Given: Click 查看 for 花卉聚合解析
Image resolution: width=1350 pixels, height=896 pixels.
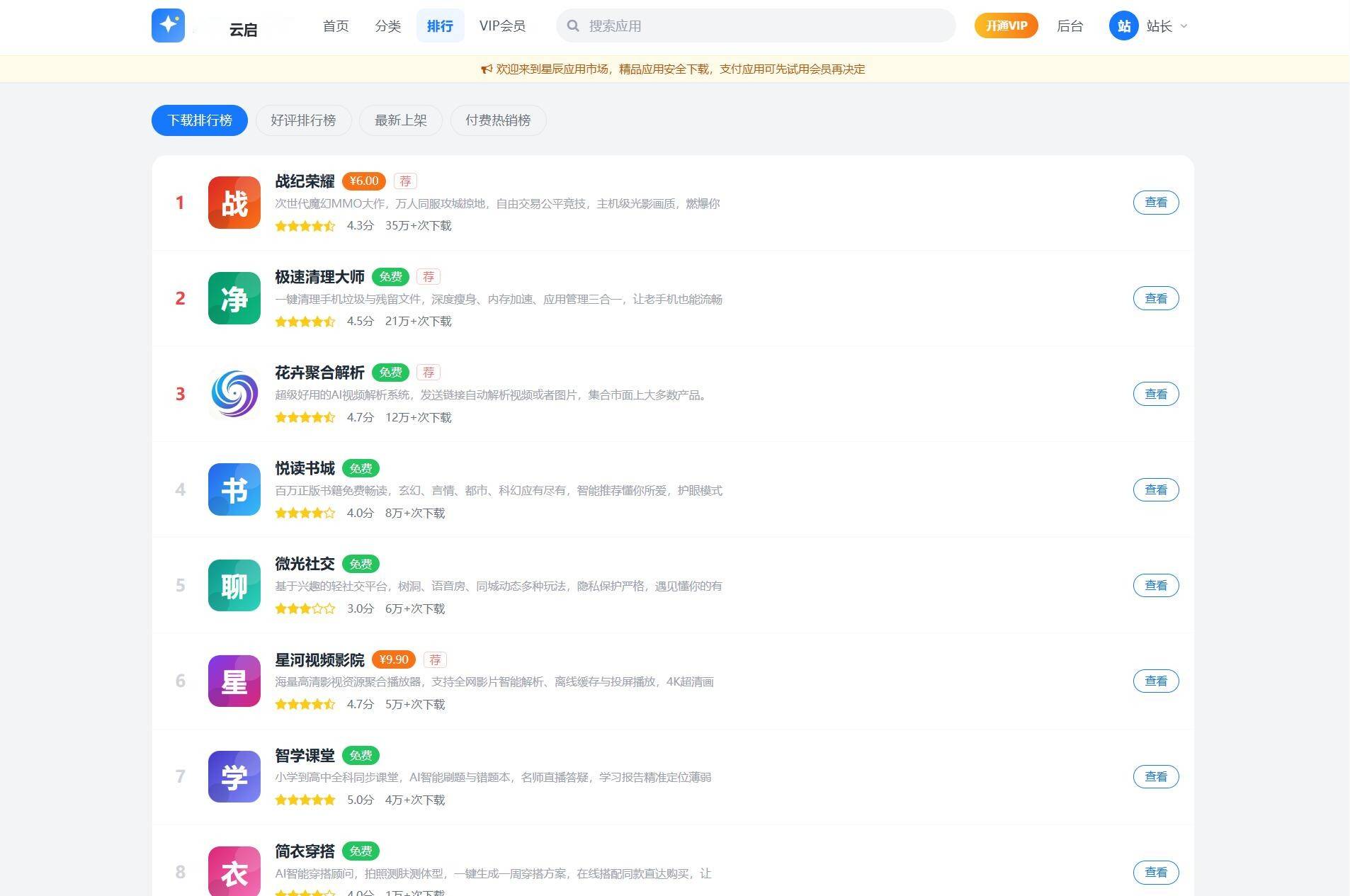Looking at the screenshot, I should tap(1156, 394).
